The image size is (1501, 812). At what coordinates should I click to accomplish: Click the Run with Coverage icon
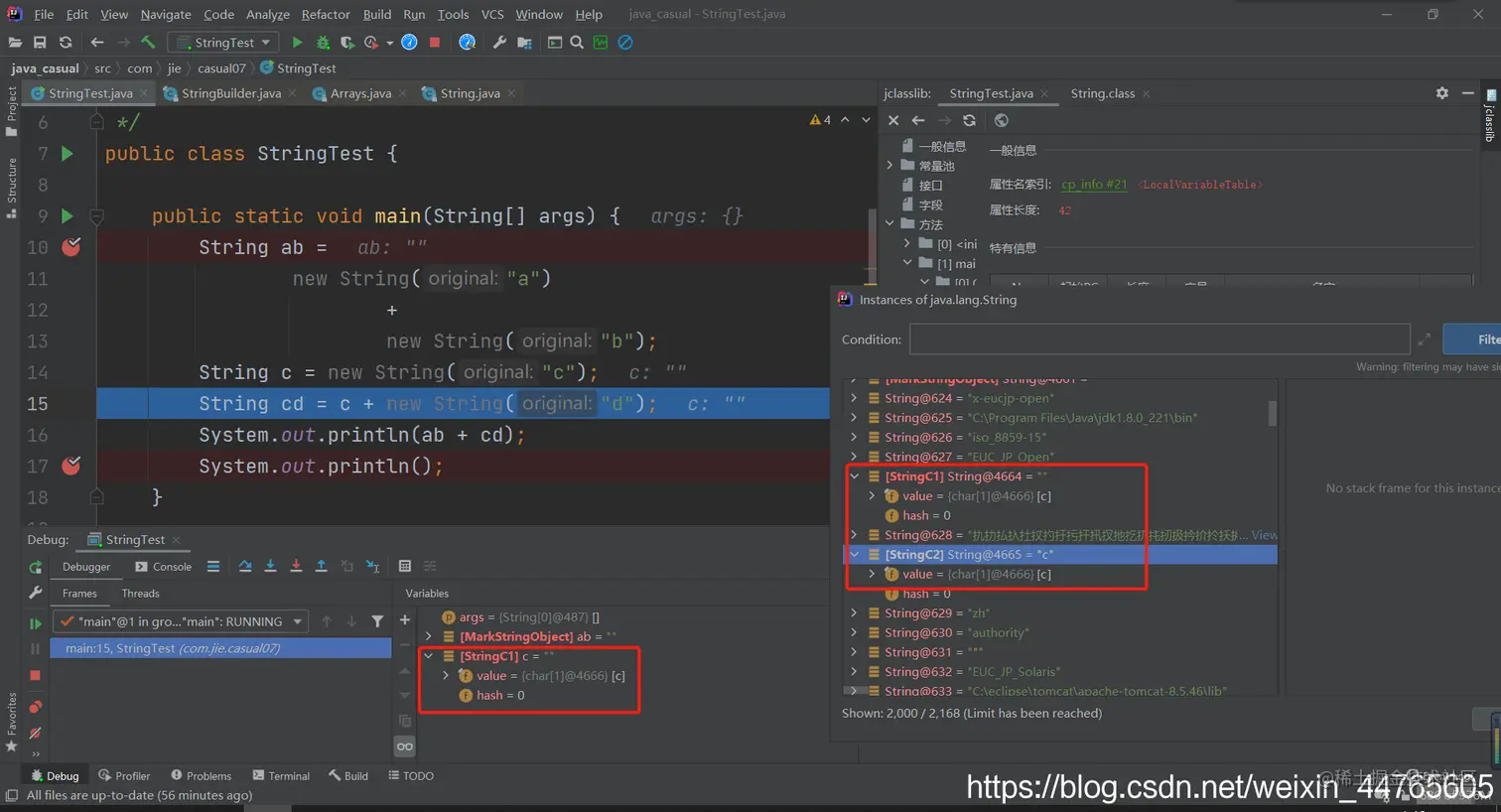(346, 43)
